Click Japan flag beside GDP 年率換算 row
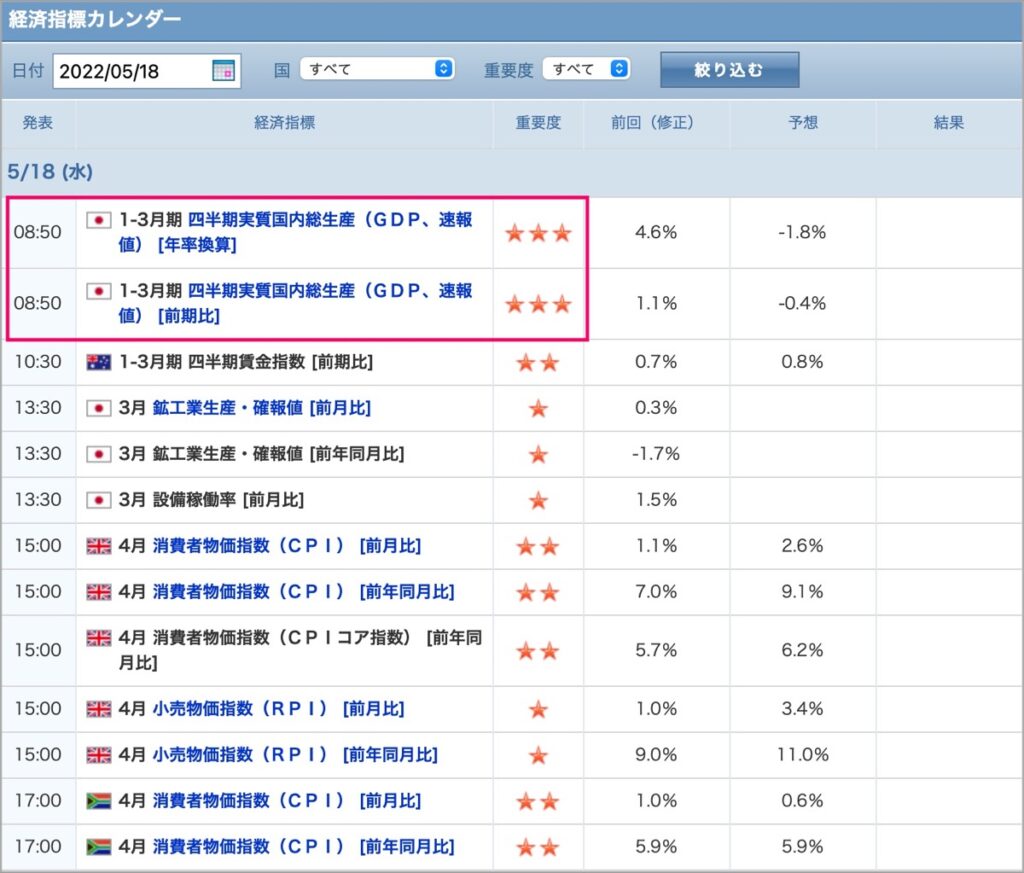The height and width of the screenshot is (873, 1024). coord(99,220)
